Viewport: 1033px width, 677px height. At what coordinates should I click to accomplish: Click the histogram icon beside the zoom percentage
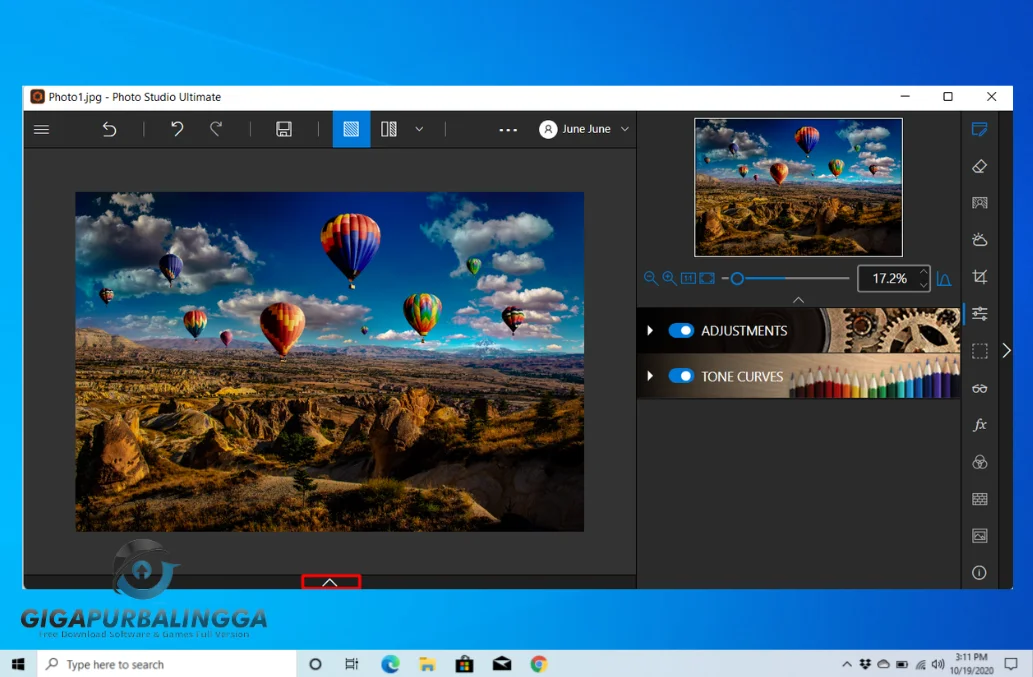coord(944,278)
